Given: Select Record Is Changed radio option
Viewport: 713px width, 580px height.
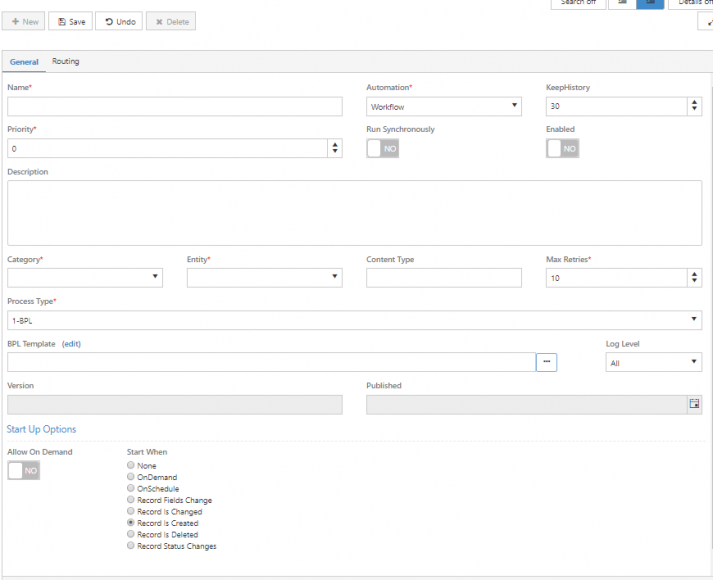Looking at the screenshot, I should (x=131, y=511).
